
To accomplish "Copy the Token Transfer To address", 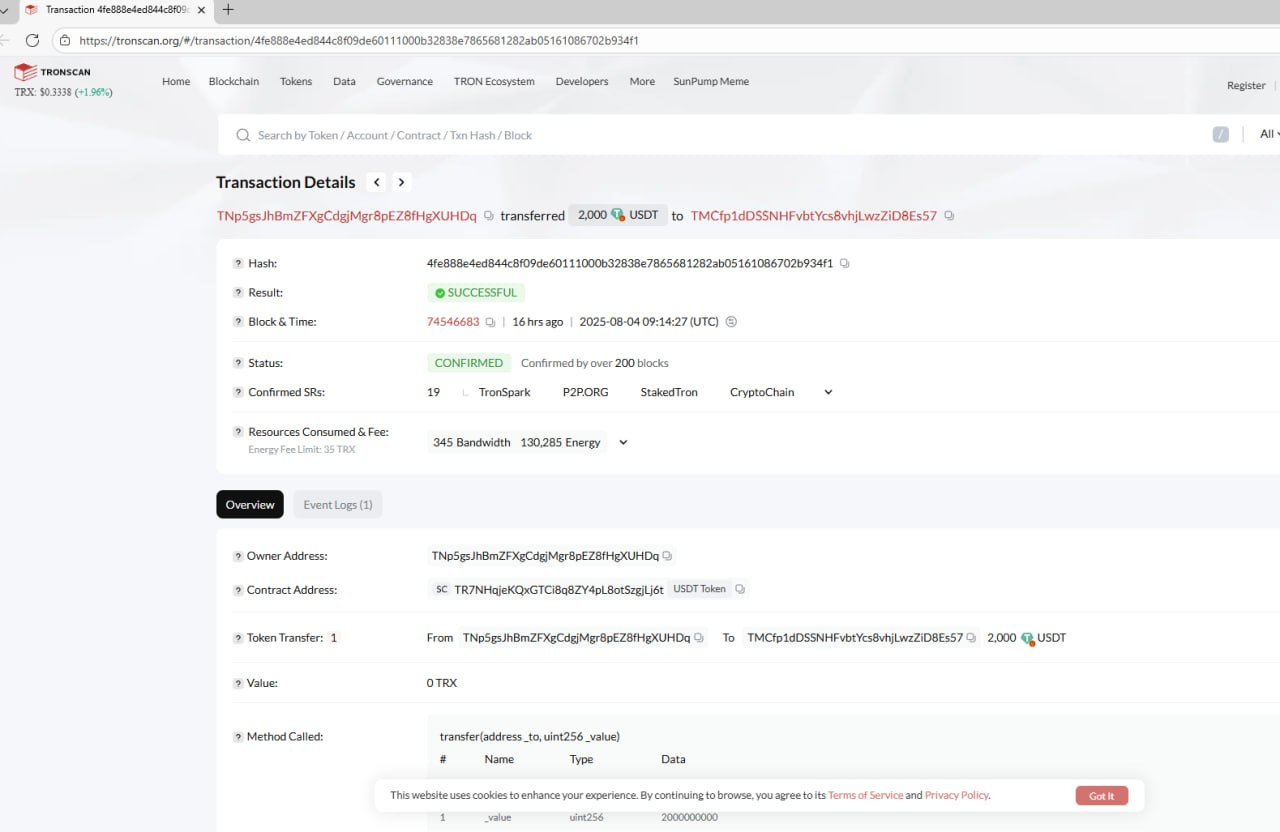I will (971, 638).
